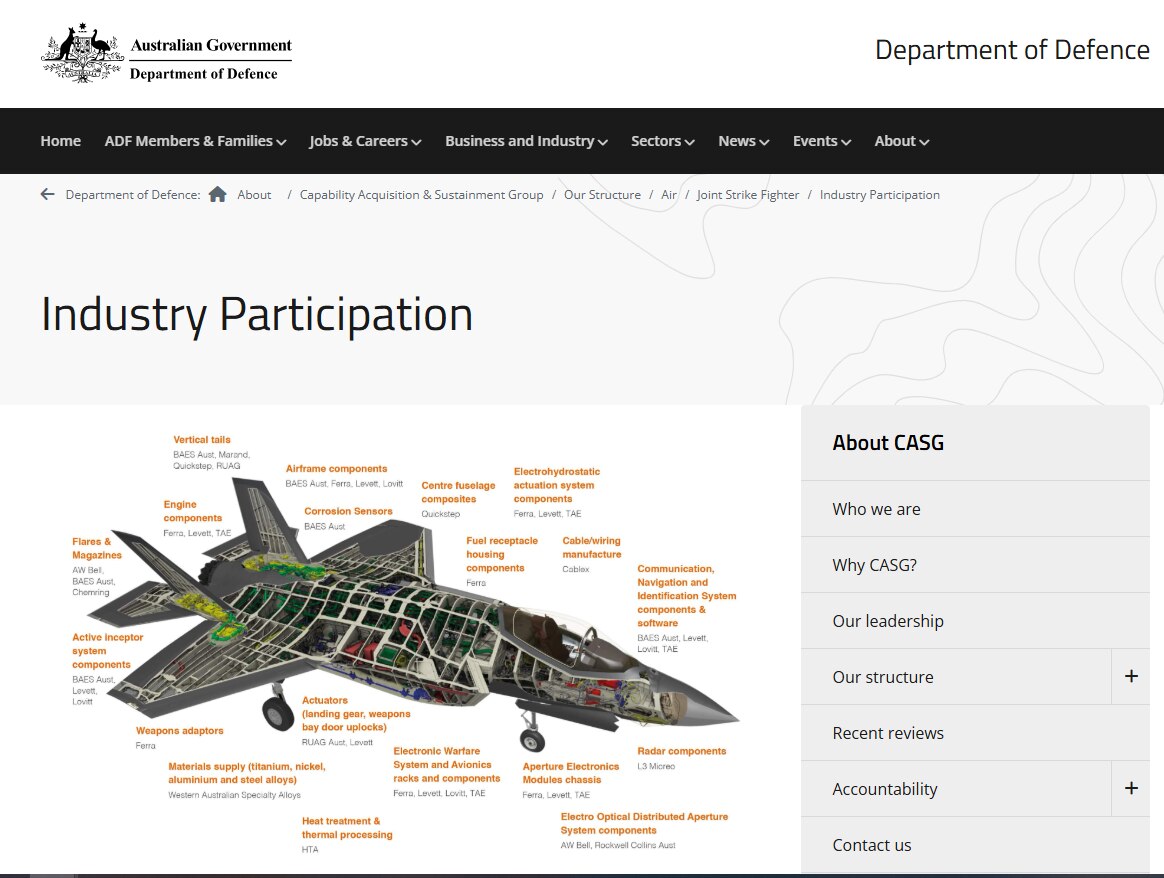Click the home icon in the breadcrumb trail
This screenshot has width=1164, height=878.
point(218,194)
